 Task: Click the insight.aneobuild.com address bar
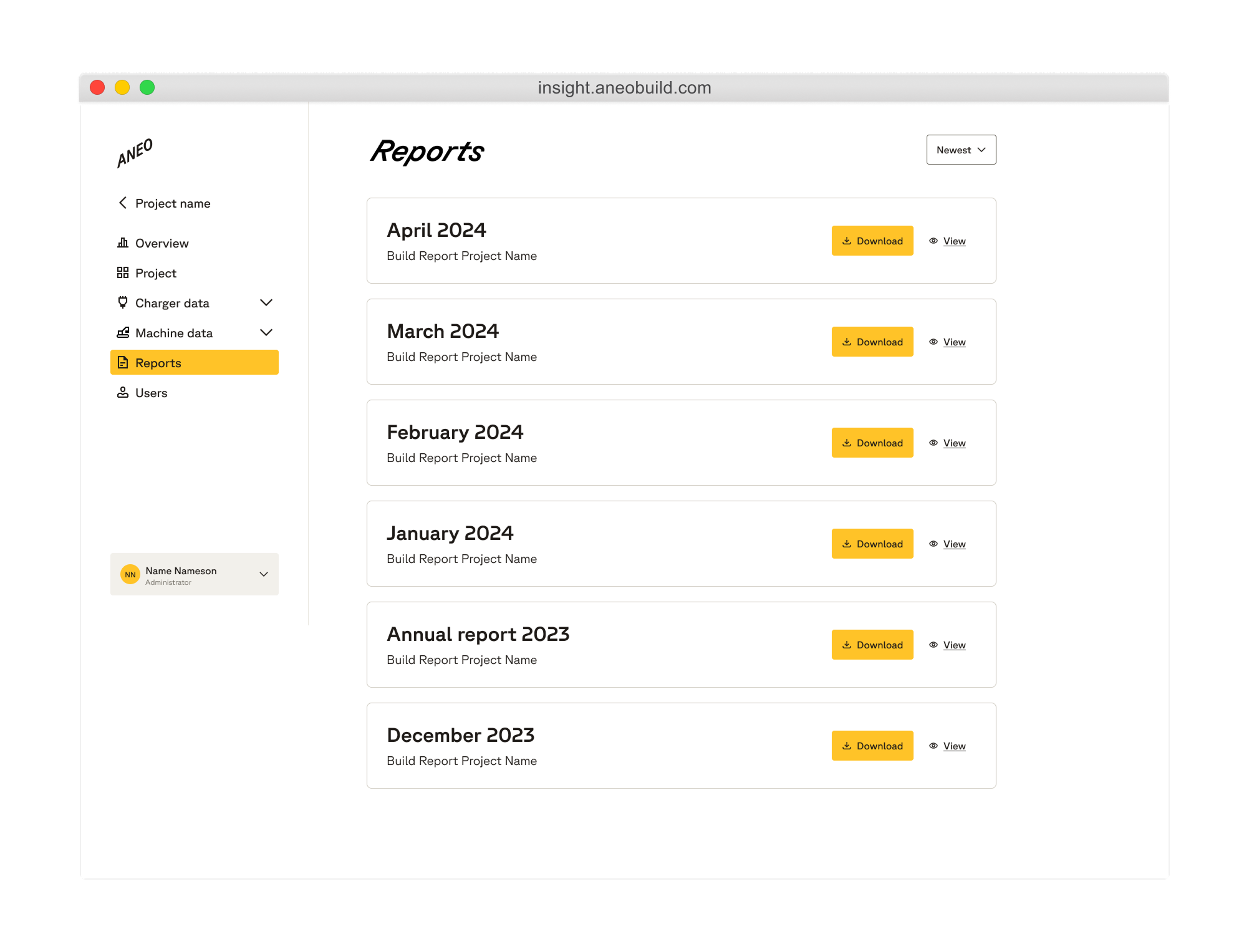(624, 88)
